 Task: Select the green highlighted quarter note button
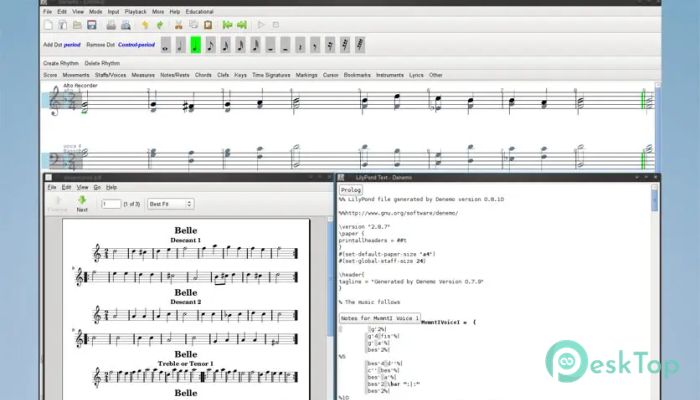(x=196, y=45)
